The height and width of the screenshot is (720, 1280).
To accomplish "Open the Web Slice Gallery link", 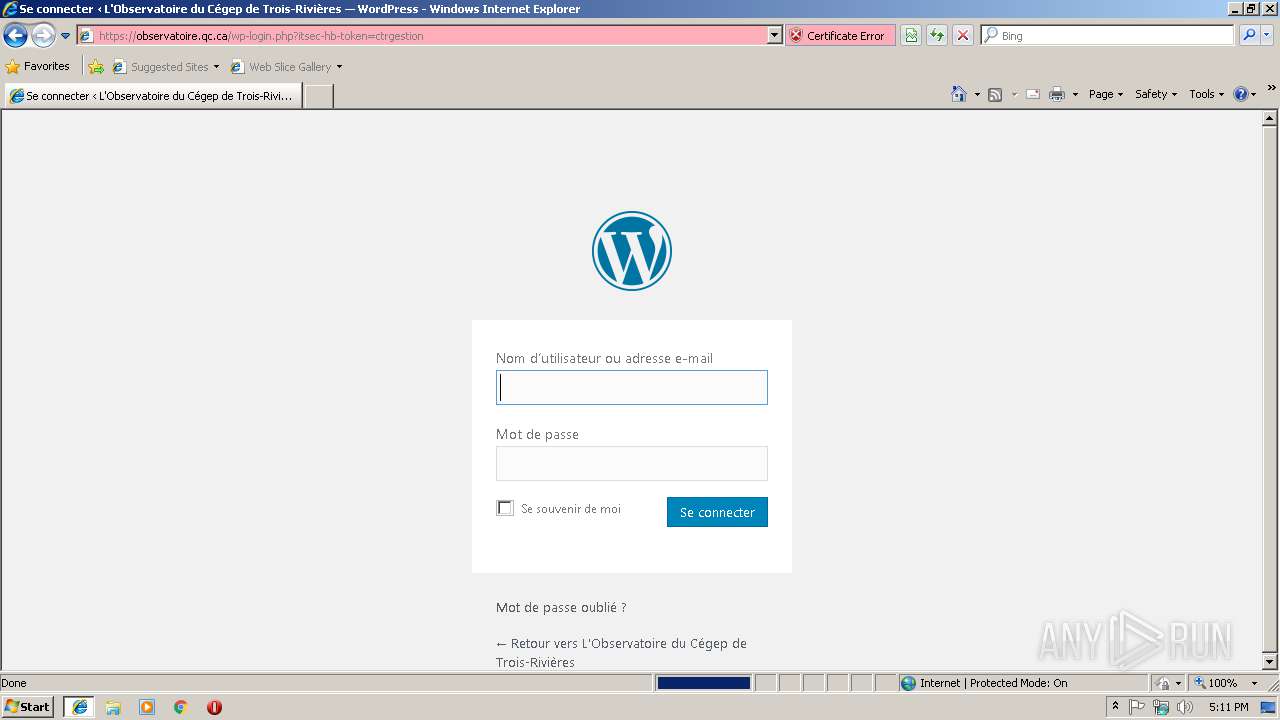I will point(281,67).
